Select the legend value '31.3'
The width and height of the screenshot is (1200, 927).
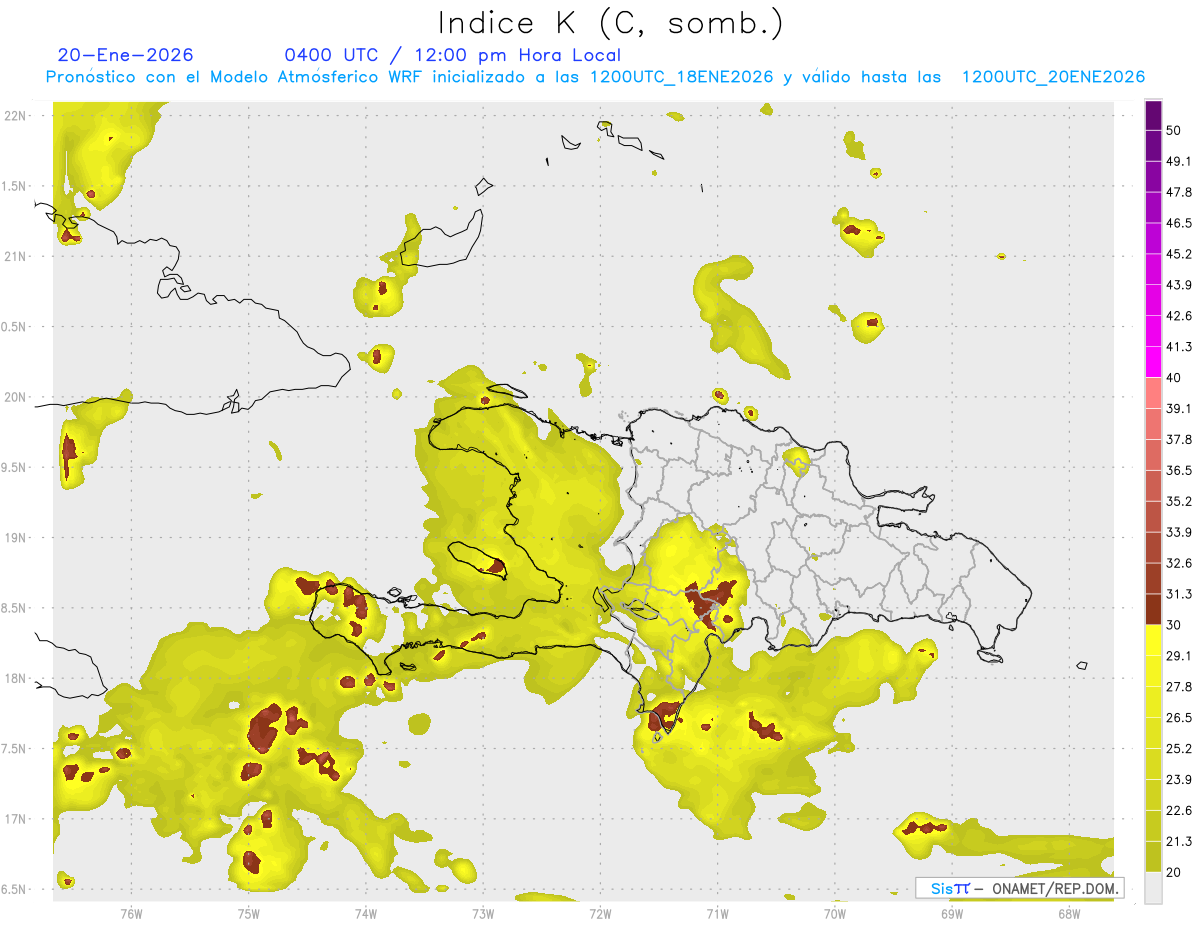[1179, 594]
